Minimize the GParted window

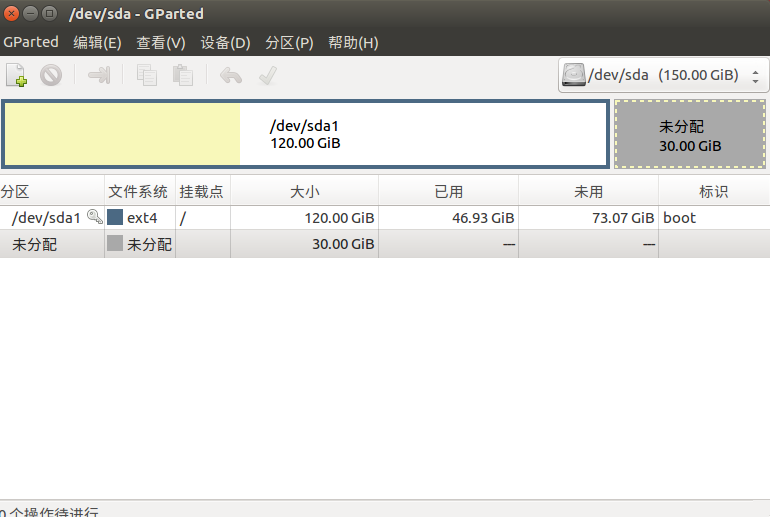pos(30,13)
